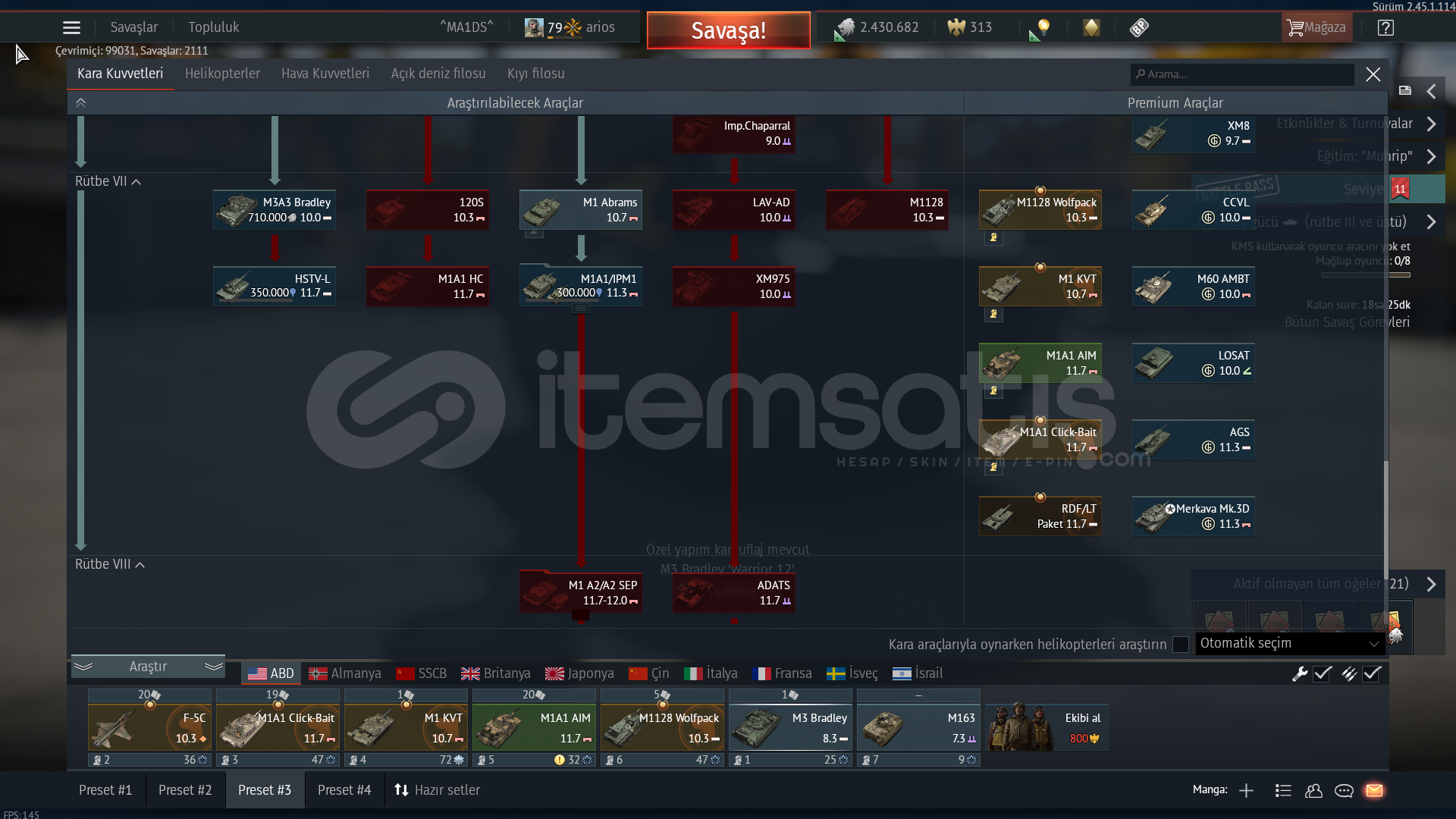Viewport: 1456px width, 819px height.
Task: Open the orange mail inbox icon
Action: [x=1374, y=791]
